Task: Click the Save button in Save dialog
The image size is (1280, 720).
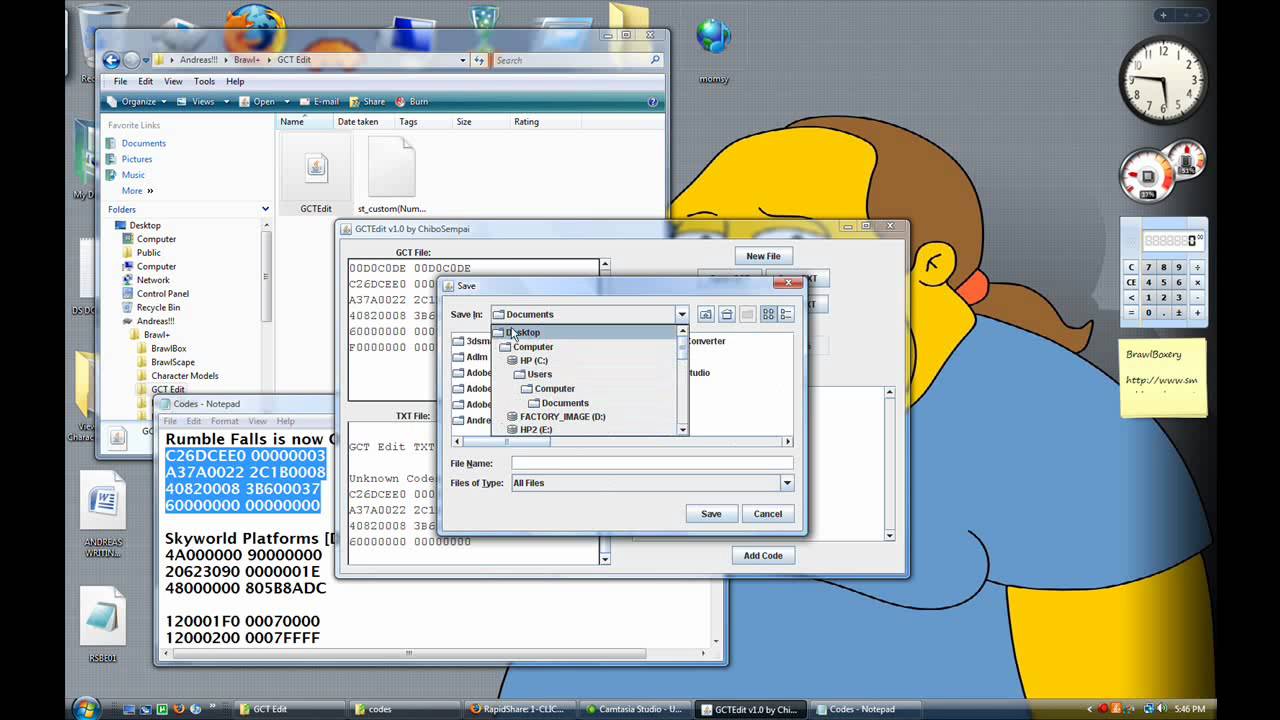Action: [711, 514]
